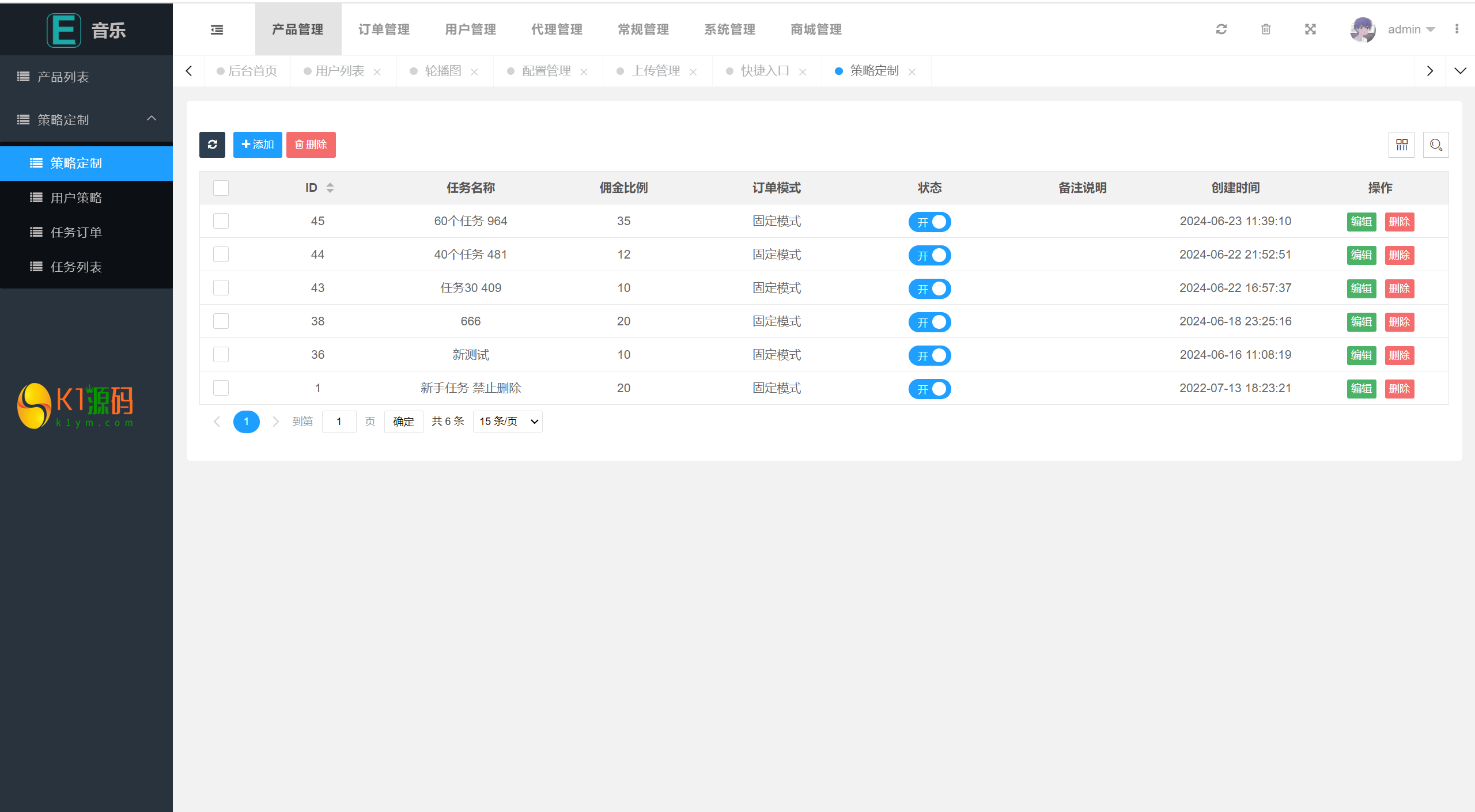Click the page number input field
Image resolution: width=1475 pixels, height=812 pixels.
pos(339,422)
